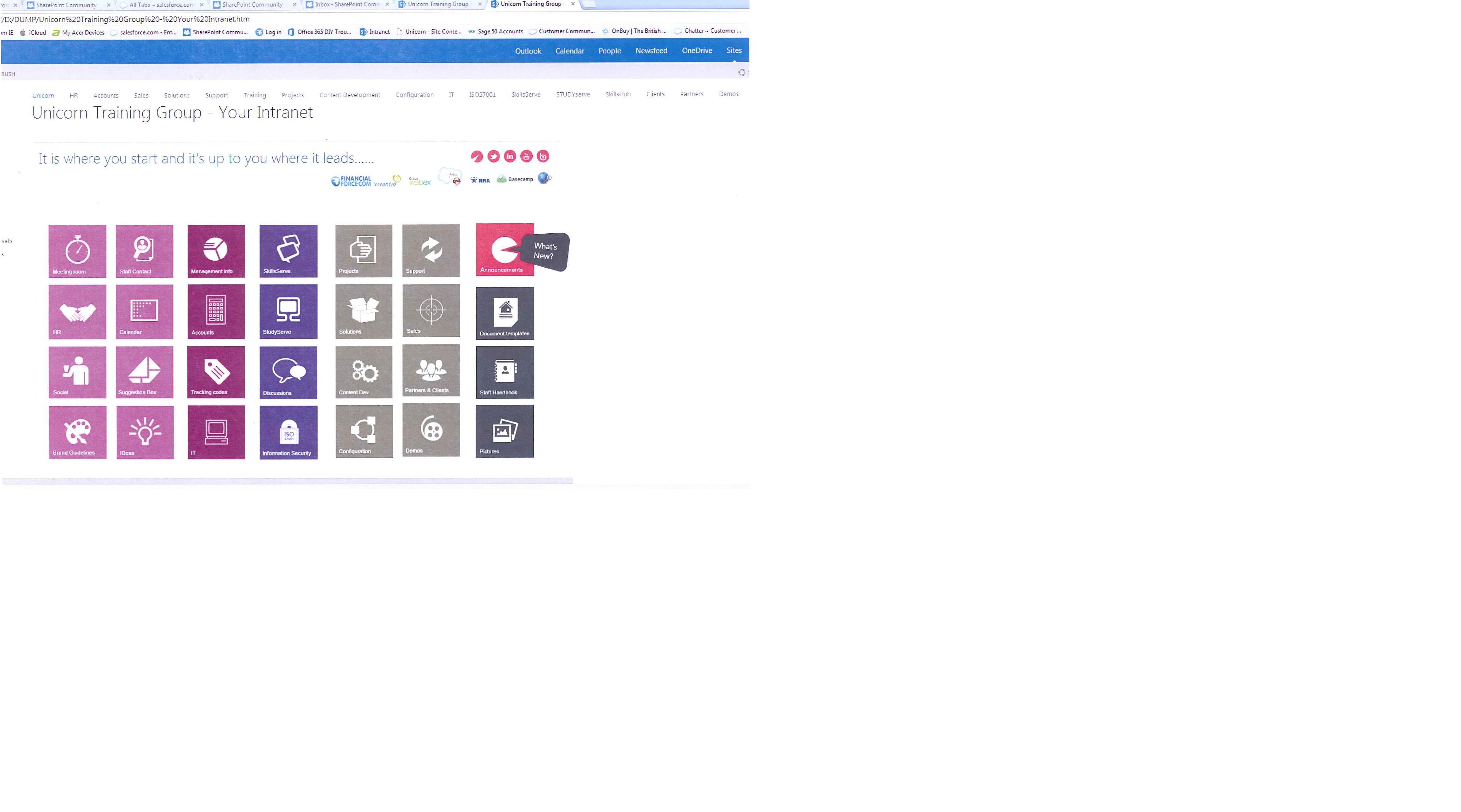Switch to All Tabs salesforce.com browser tab

pyautogui.click(x=162, y=5)
